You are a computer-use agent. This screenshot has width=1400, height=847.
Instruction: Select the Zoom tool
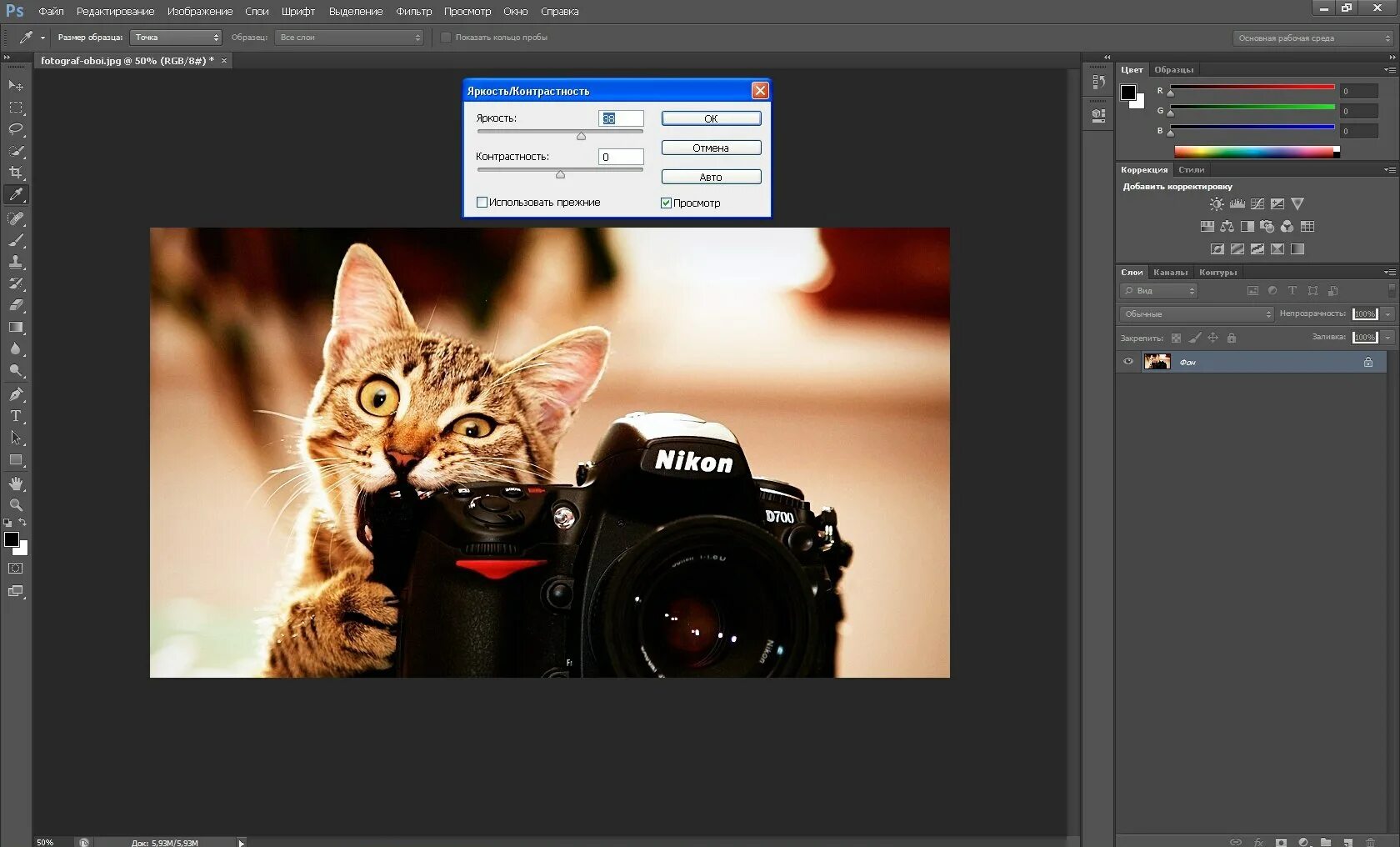[16, 505]
